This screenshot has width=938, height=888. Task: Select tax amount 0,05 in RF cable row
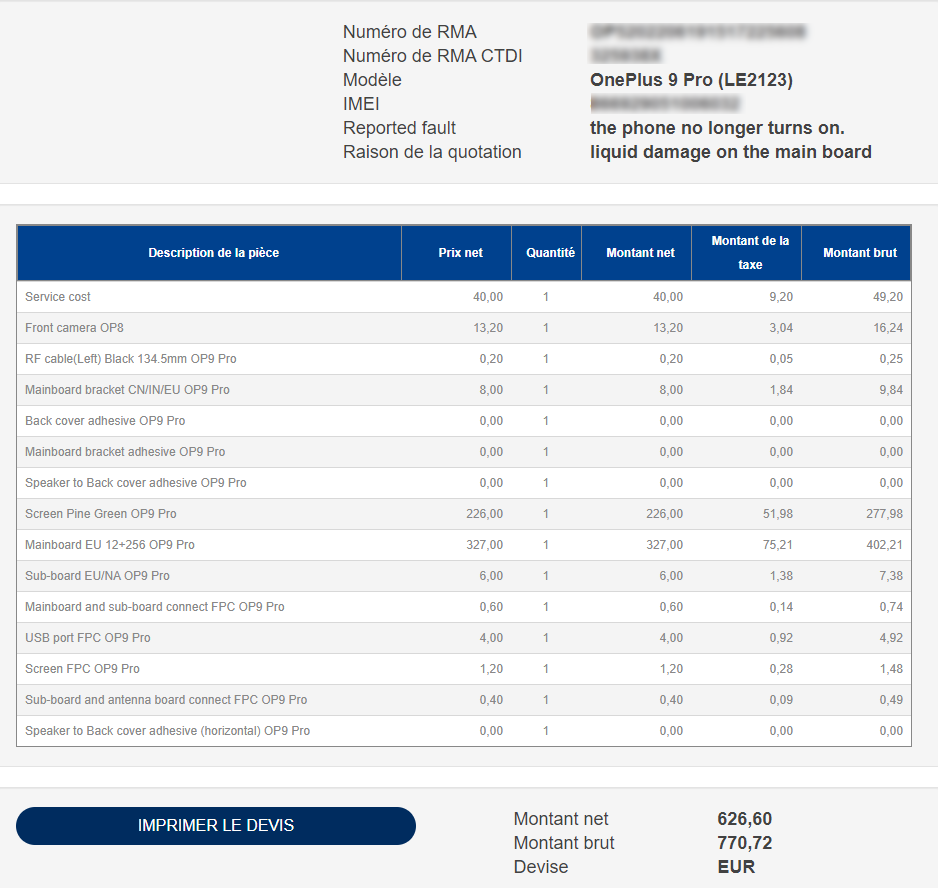(x=781, y=359)
